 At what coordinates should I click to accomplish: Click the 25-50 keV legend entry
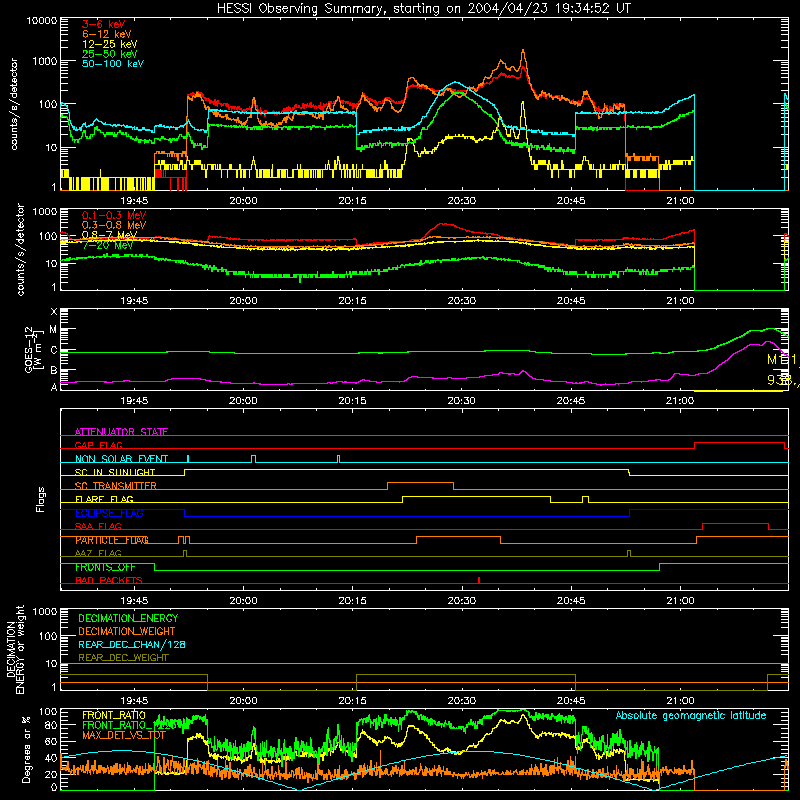[110, 54]
